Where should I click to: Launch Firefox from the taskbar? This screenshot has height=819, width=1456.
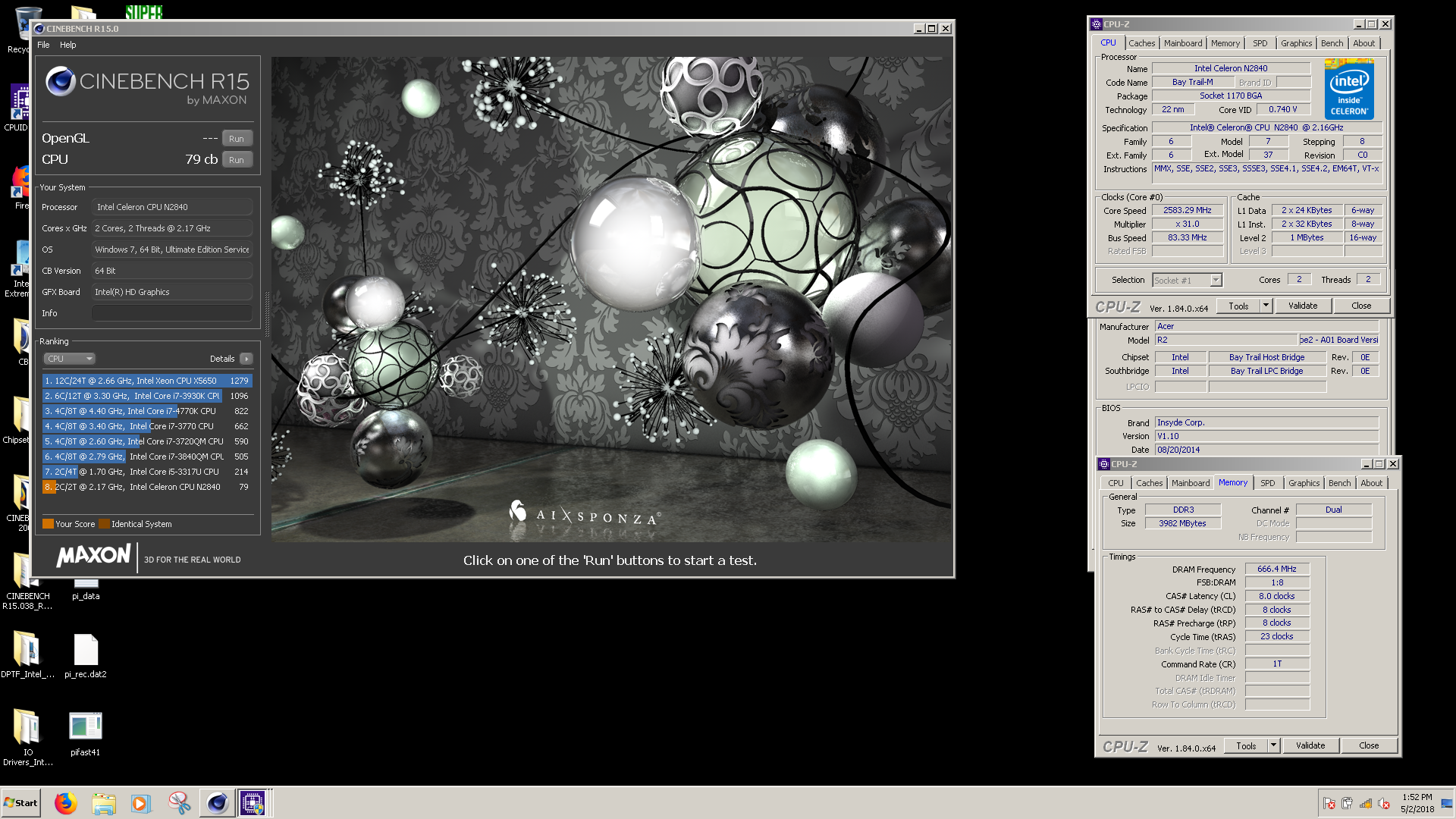66,803
